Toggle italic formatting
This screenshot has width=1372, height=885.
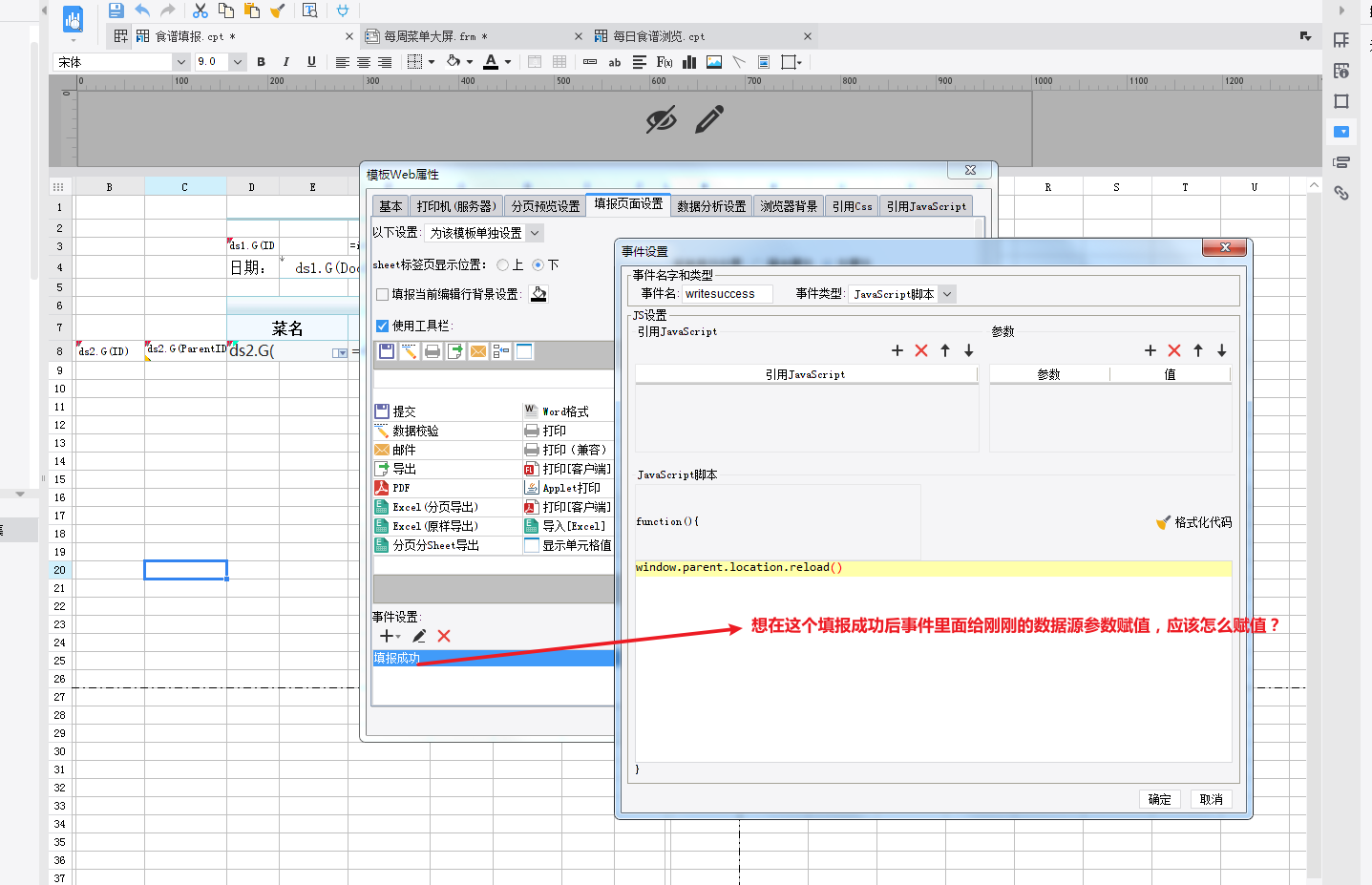pos(285,62)
